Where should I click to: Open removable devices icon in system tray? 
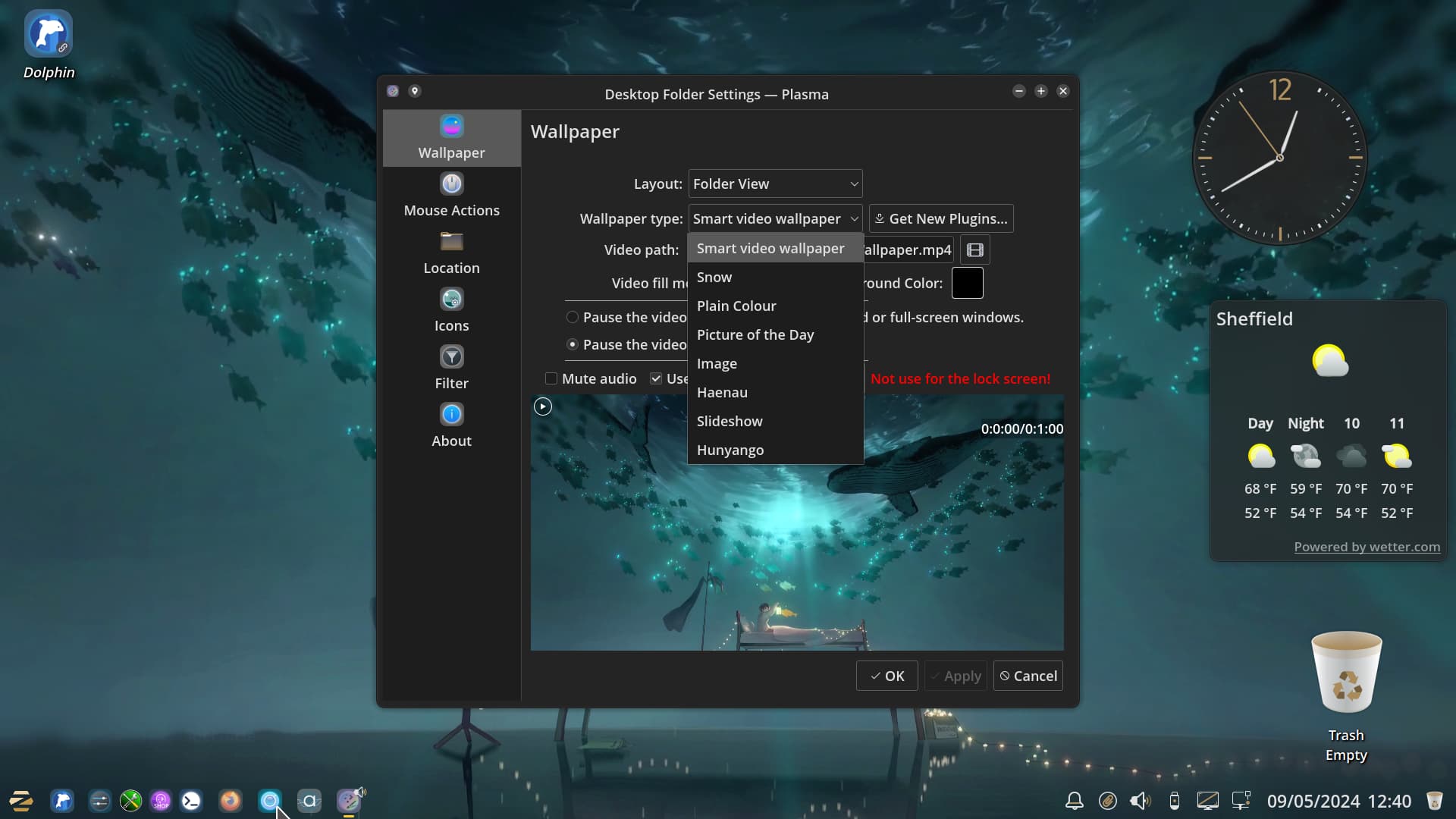coord(1175,801)
